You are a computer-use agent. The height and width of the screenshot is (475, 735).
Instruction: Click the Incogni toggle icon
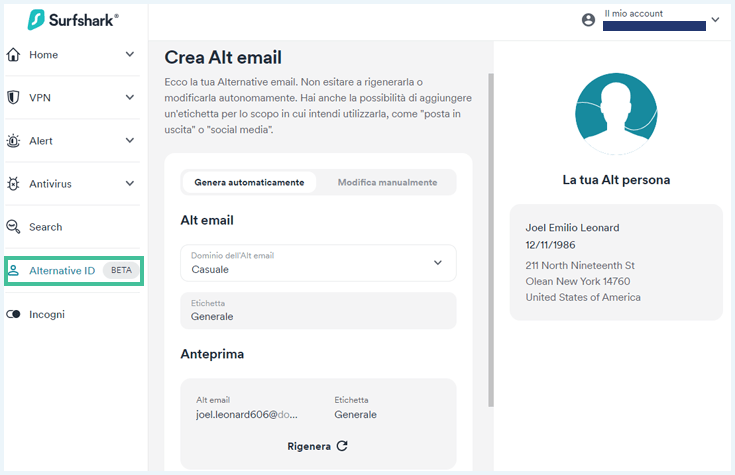[x=13, y=314]
